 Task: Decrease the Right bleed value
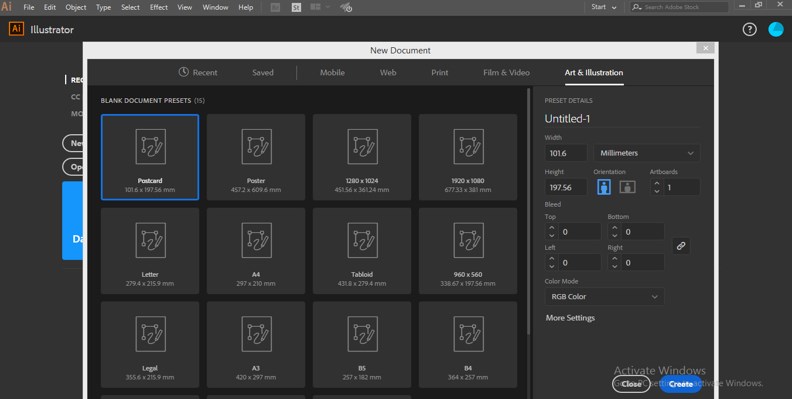pyautogui.click(x=615, y=267)
